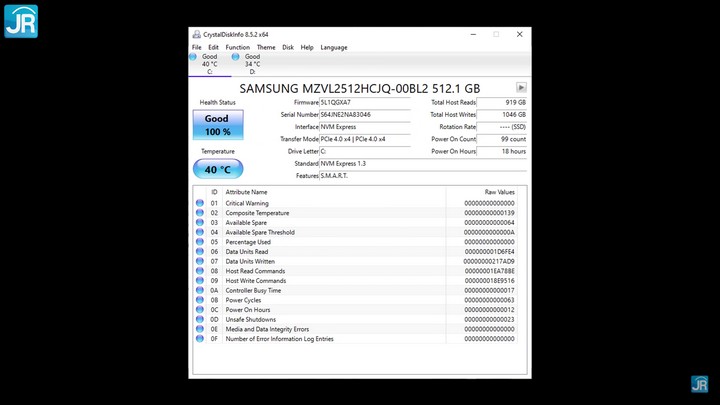Open the Help menu
The width and height of the screenshot is (720, 405).
pyautogui.click(x=307, y=47)
